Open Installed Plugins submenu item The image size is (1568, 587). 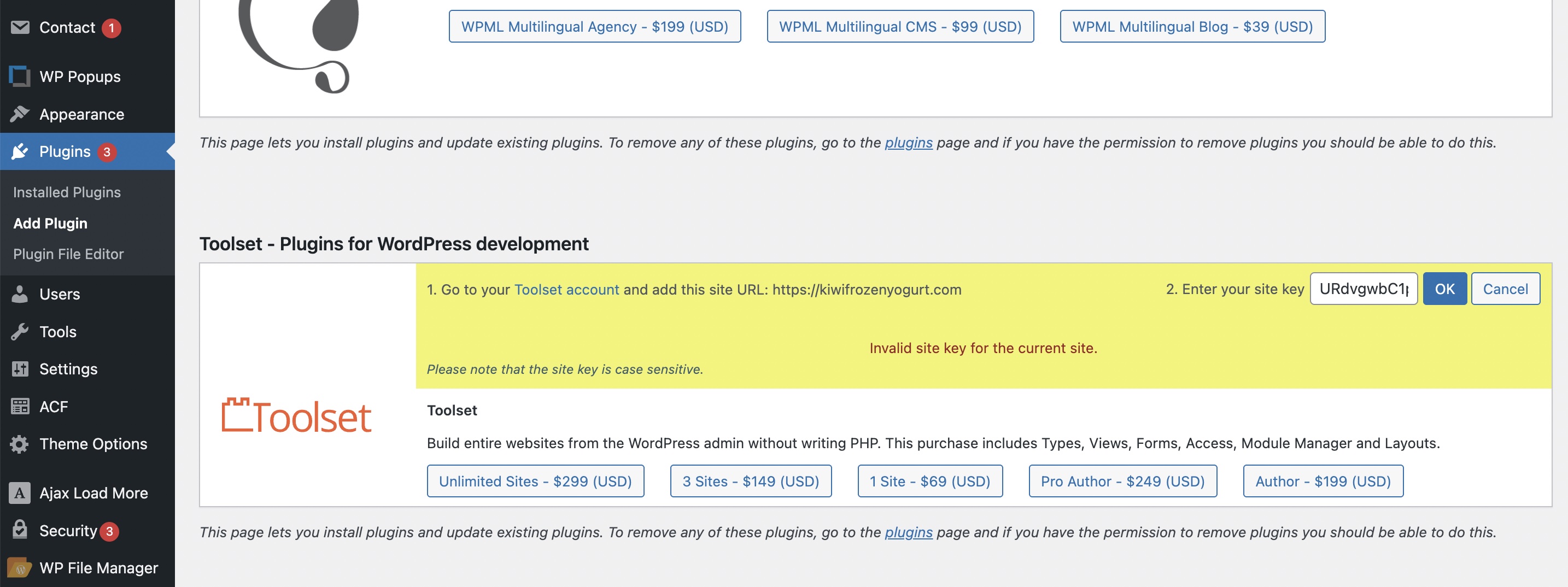pyautogui.click(x=67, y=192)
